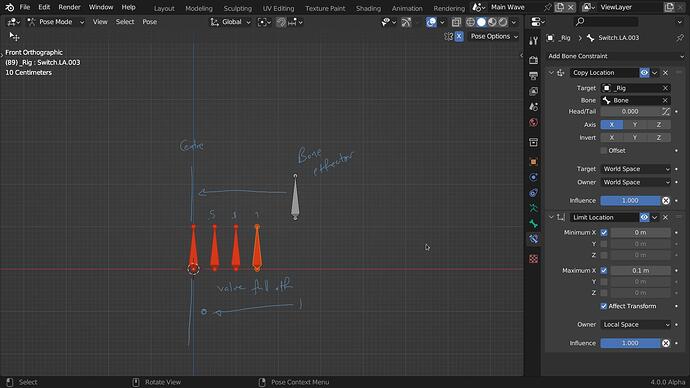Remove the Limit Location constraint
This screenshot has height=388, width=690.
665,217
